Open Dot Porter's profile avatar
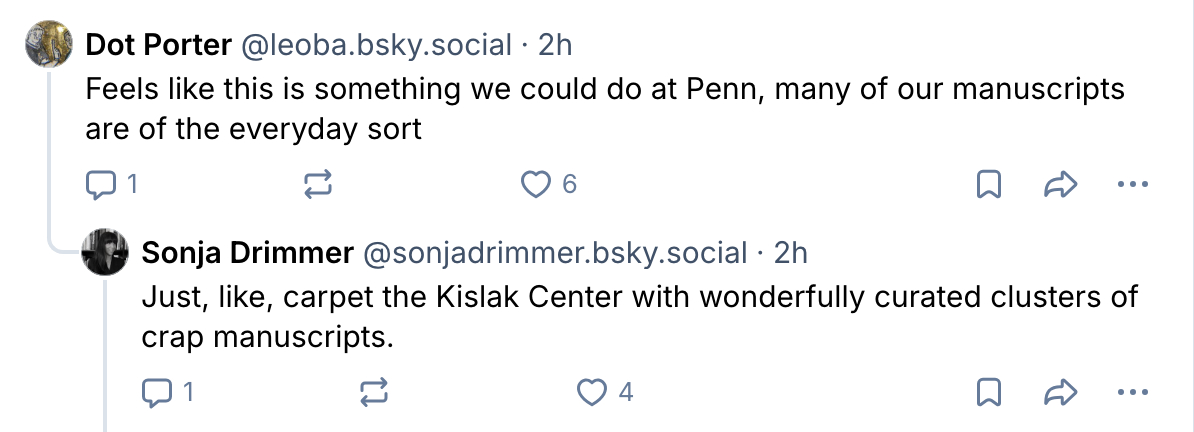The width and height of the screenshot is (1194, 432). click(x=50, y=45)
